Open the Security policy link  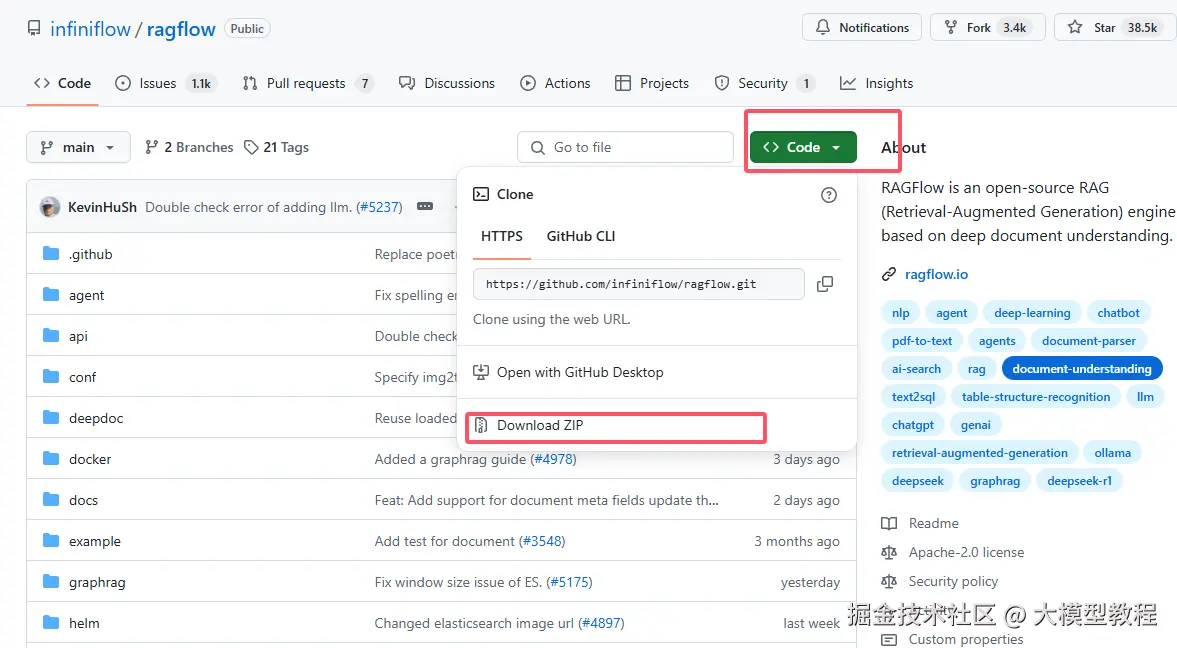[953, 581]
